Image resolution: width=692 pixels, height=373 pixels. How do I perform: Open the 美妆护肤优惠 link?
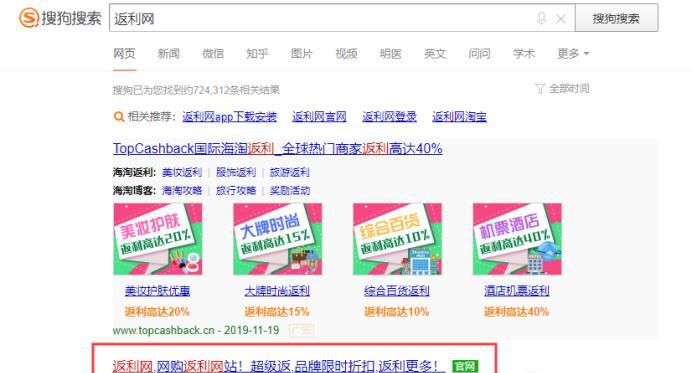[158, 291]
